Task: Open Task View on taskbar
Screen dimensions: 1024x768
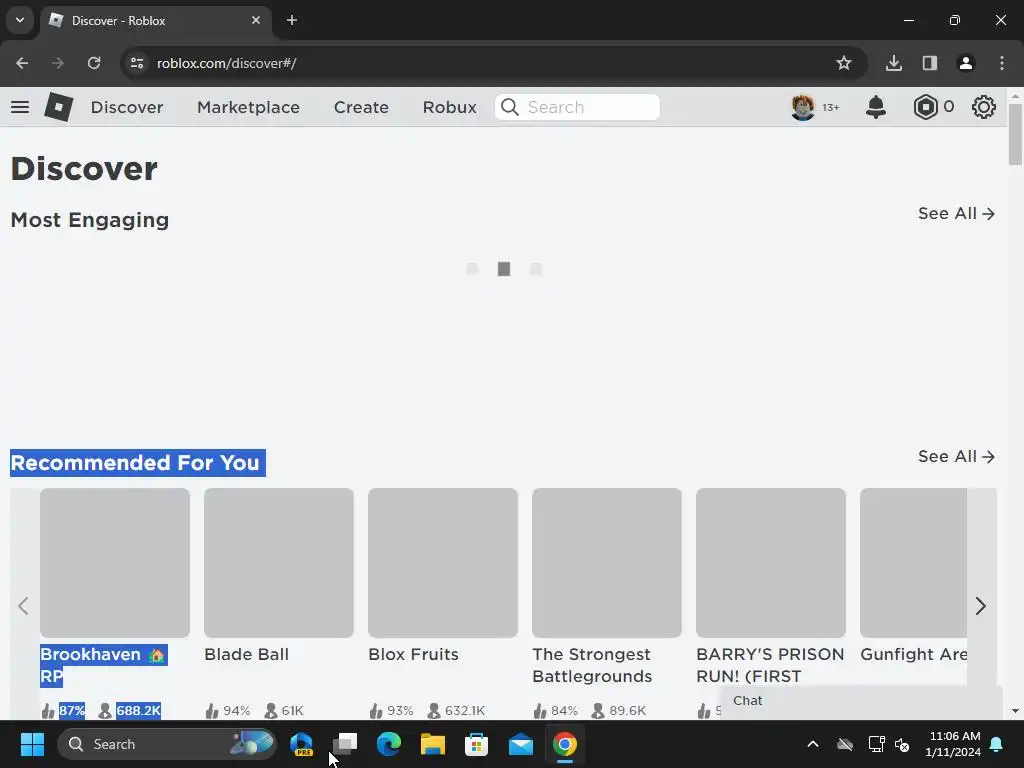Action: tap(345, 744)
